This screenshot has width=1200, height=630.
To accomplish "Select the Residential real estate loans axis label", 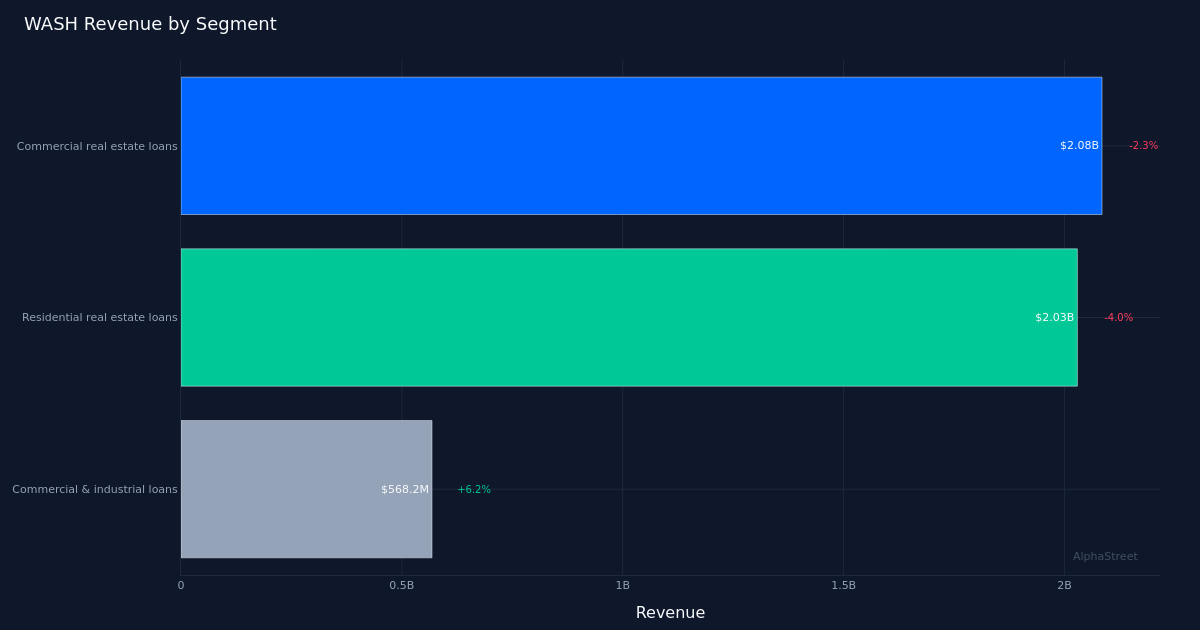I will 99,317.
